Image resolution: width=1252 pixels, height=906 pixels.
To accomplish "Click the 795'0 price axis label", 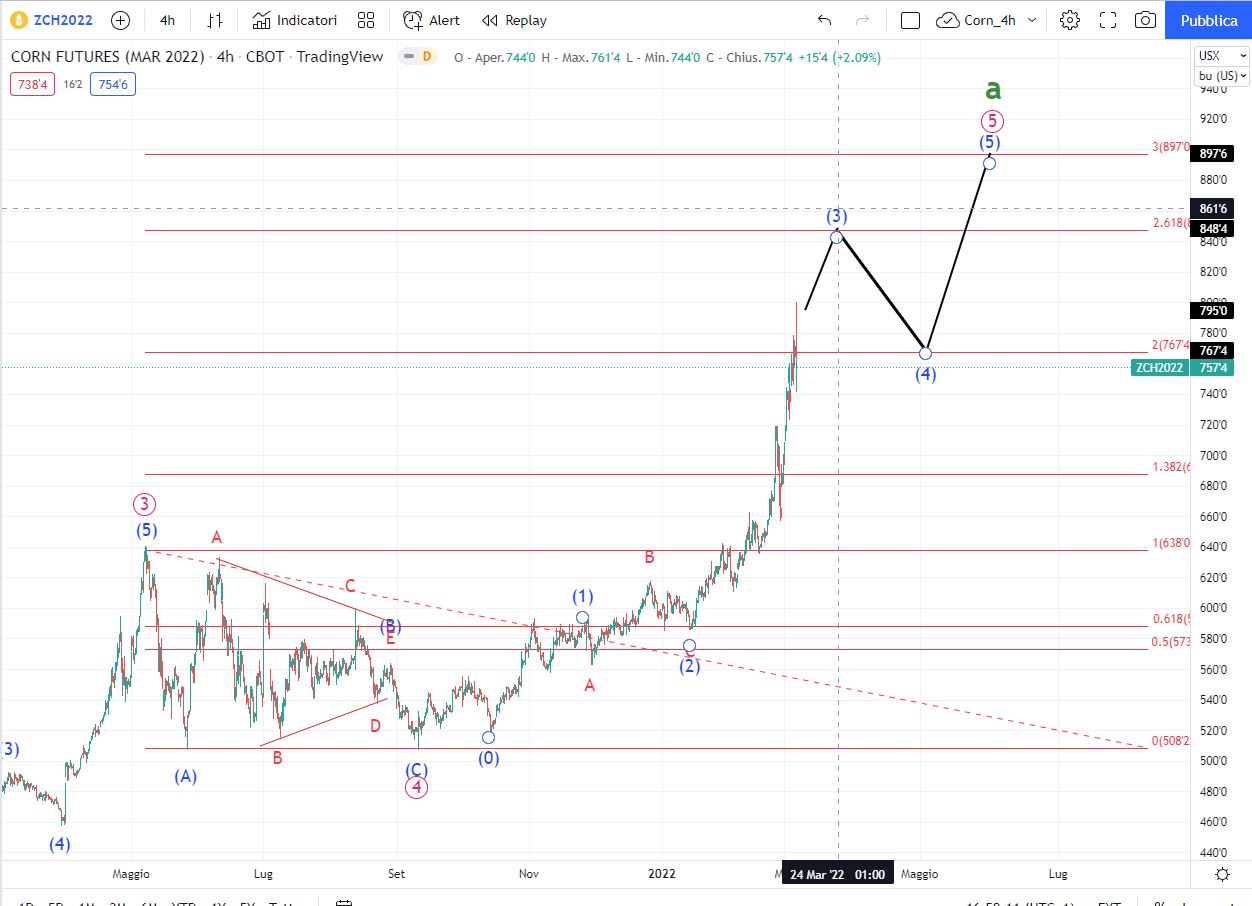I will 1212,310.
